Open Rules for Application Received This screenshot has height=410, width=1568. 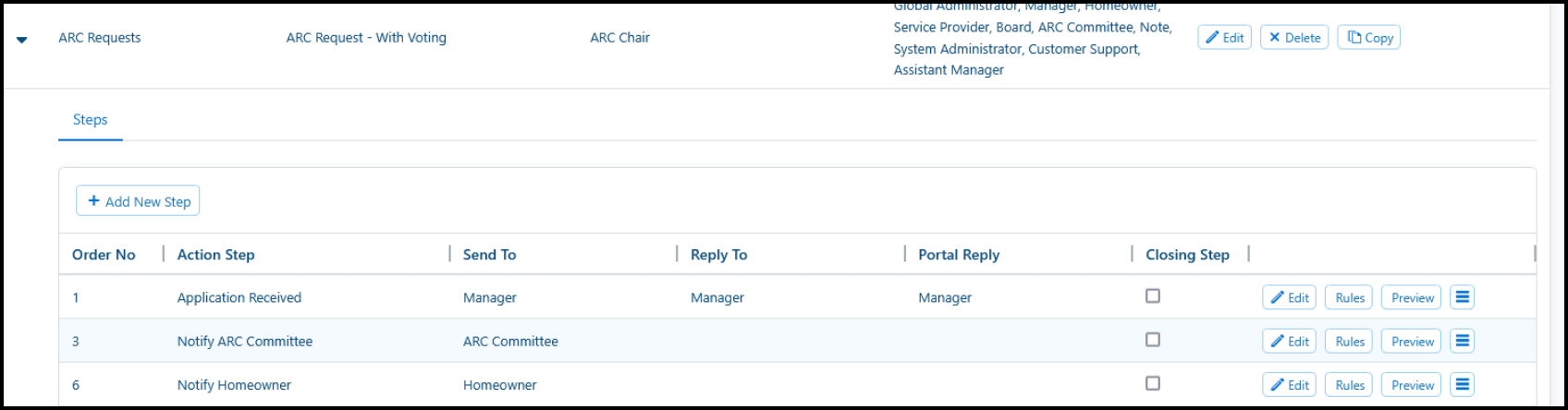pos(1349,297)
